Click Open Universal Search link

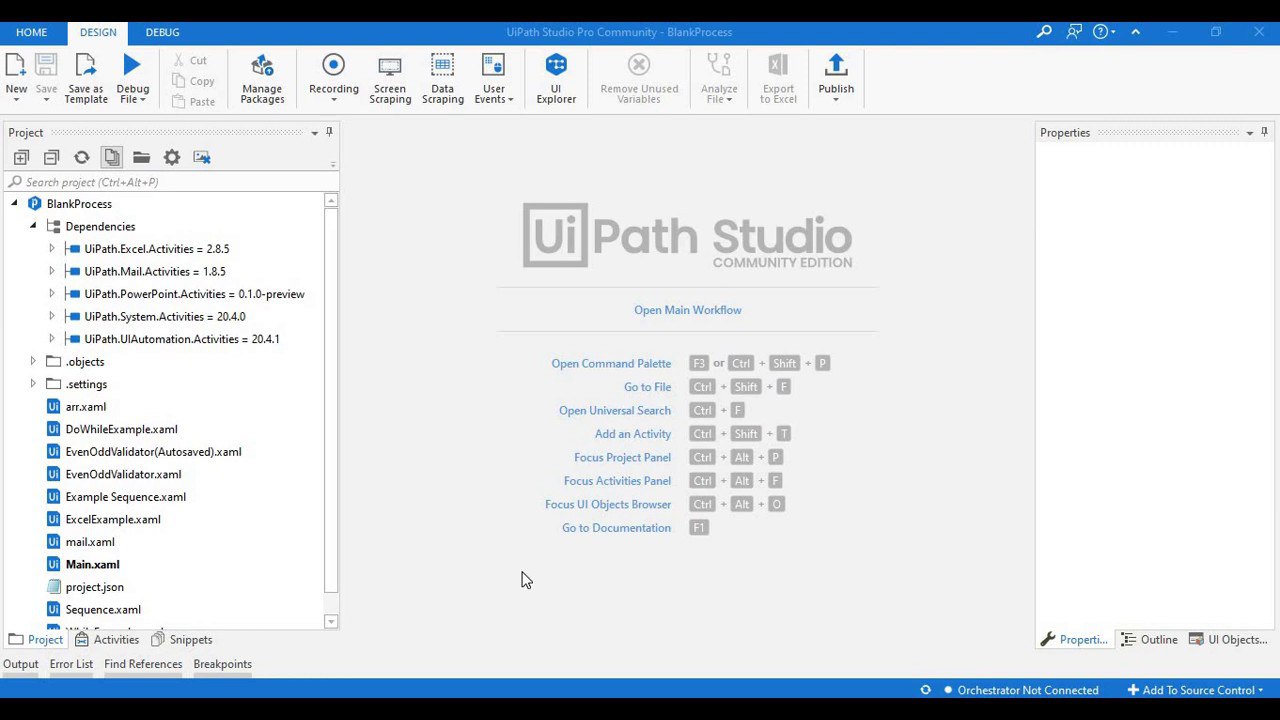coord(615,411)
